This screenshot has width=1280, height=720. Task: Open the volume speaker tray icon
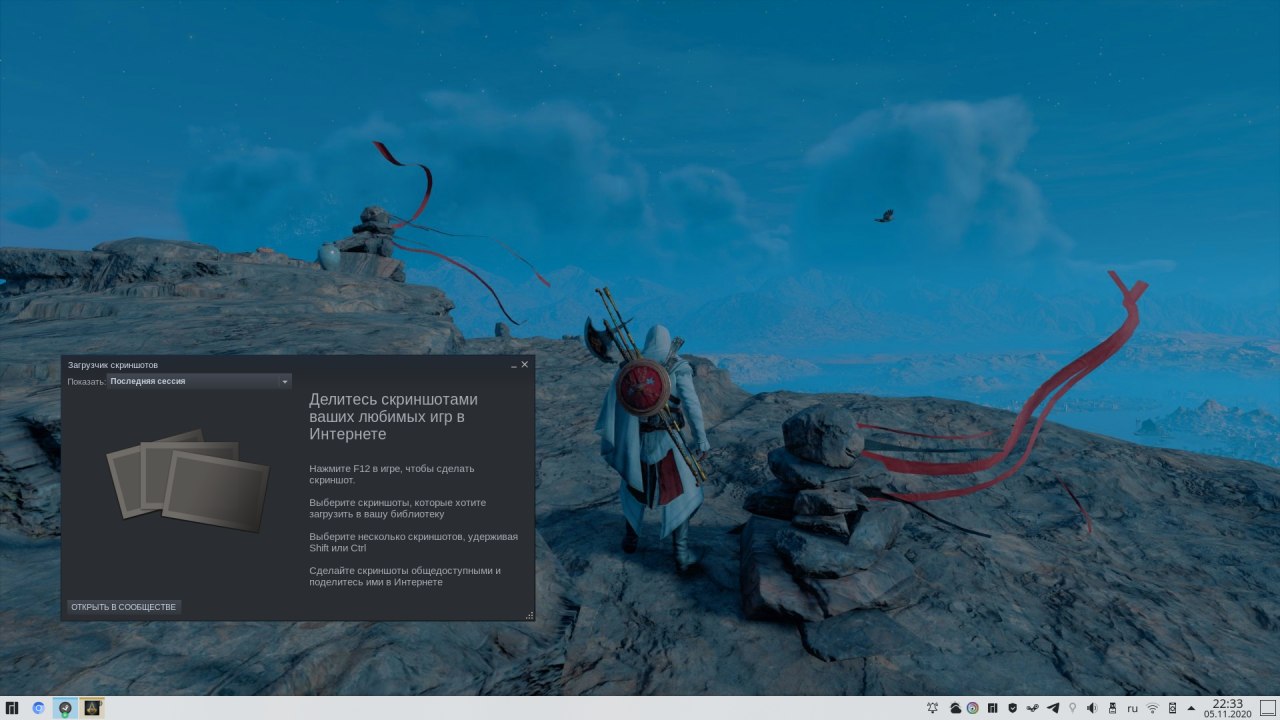tap(1092, 708)
